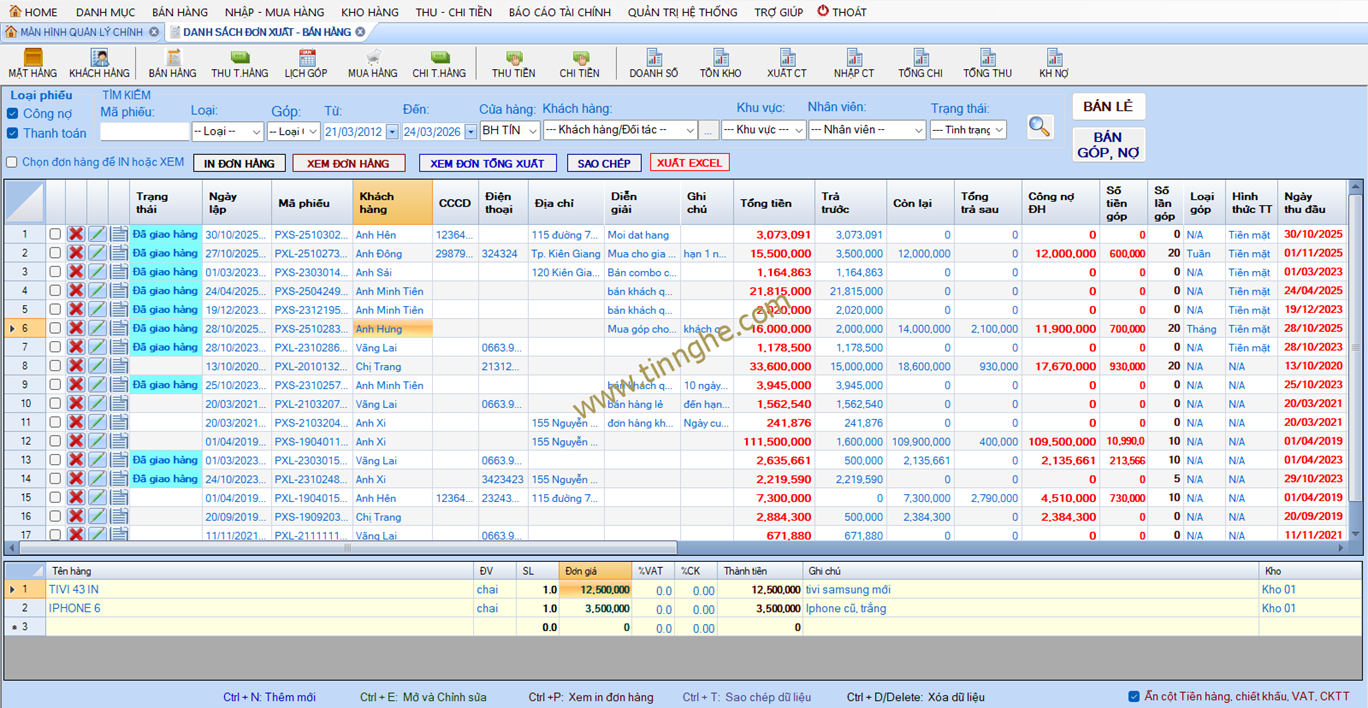The image size is (1368, 708).
Task: Click green edit pencil in row 2
Action: point(97,253)
